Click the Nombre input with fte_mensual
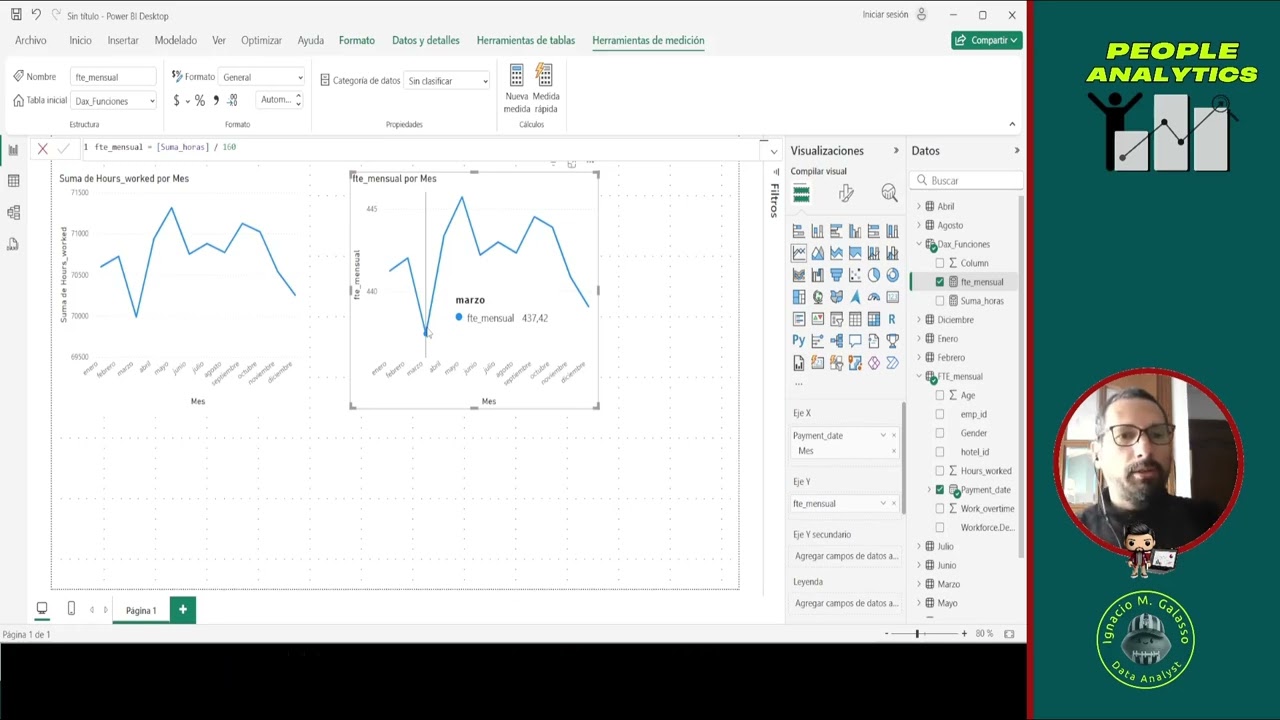 (113, 77)
